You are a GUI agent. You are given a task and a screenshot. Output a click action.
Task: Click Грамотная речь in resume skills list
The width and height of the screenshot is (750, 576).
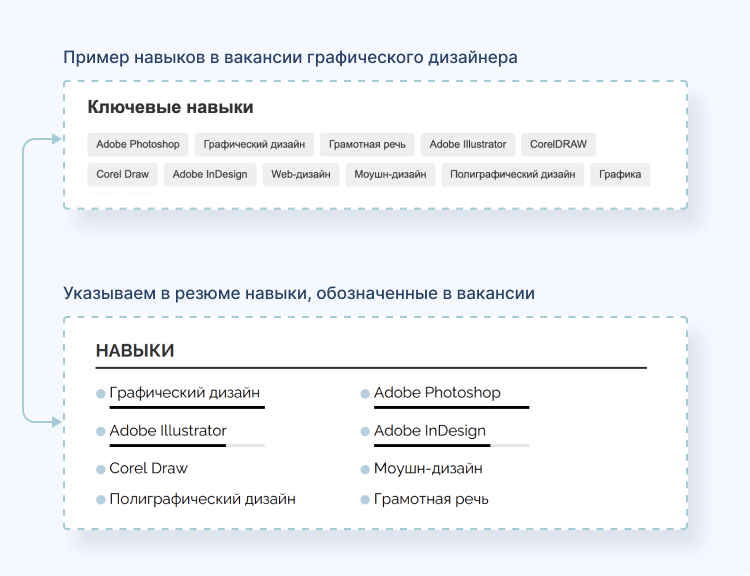pos(431,499)
